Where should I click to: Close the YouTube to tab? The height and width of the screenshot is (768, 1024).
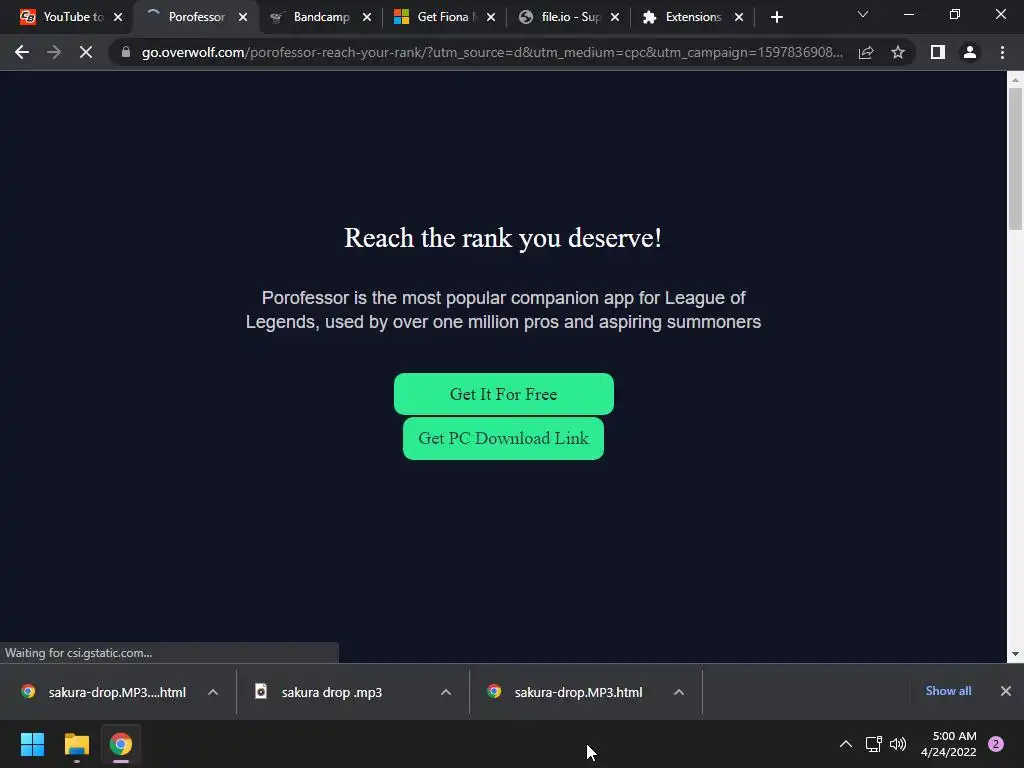[118, 17]
